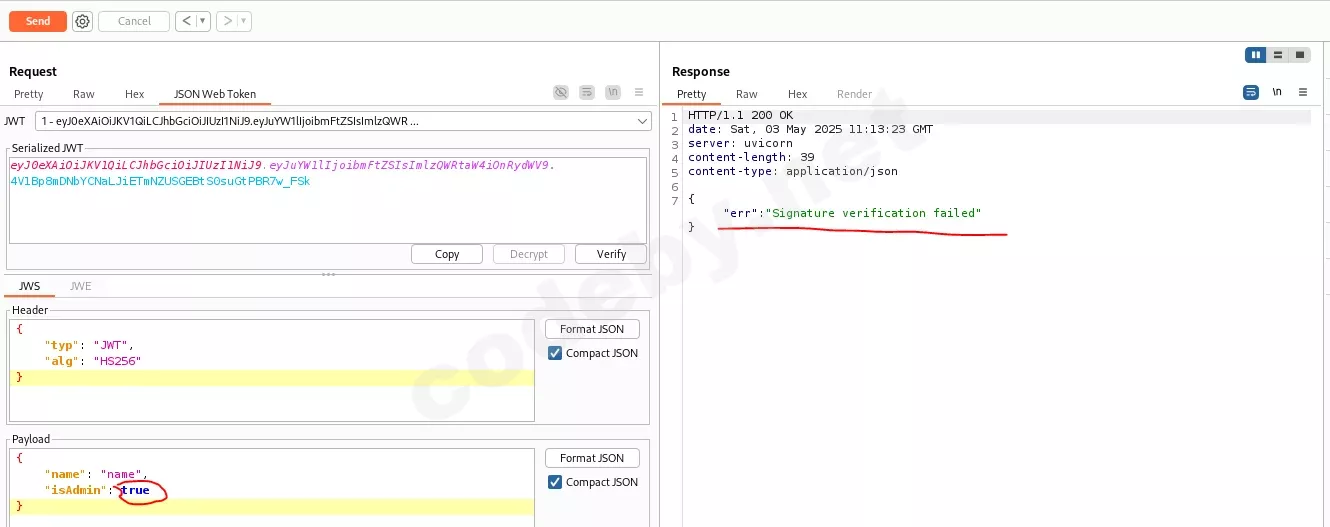This screenshot has width=1330, height=527.
Task: Open Request panel hamburger menu
Action: point(639,92)
